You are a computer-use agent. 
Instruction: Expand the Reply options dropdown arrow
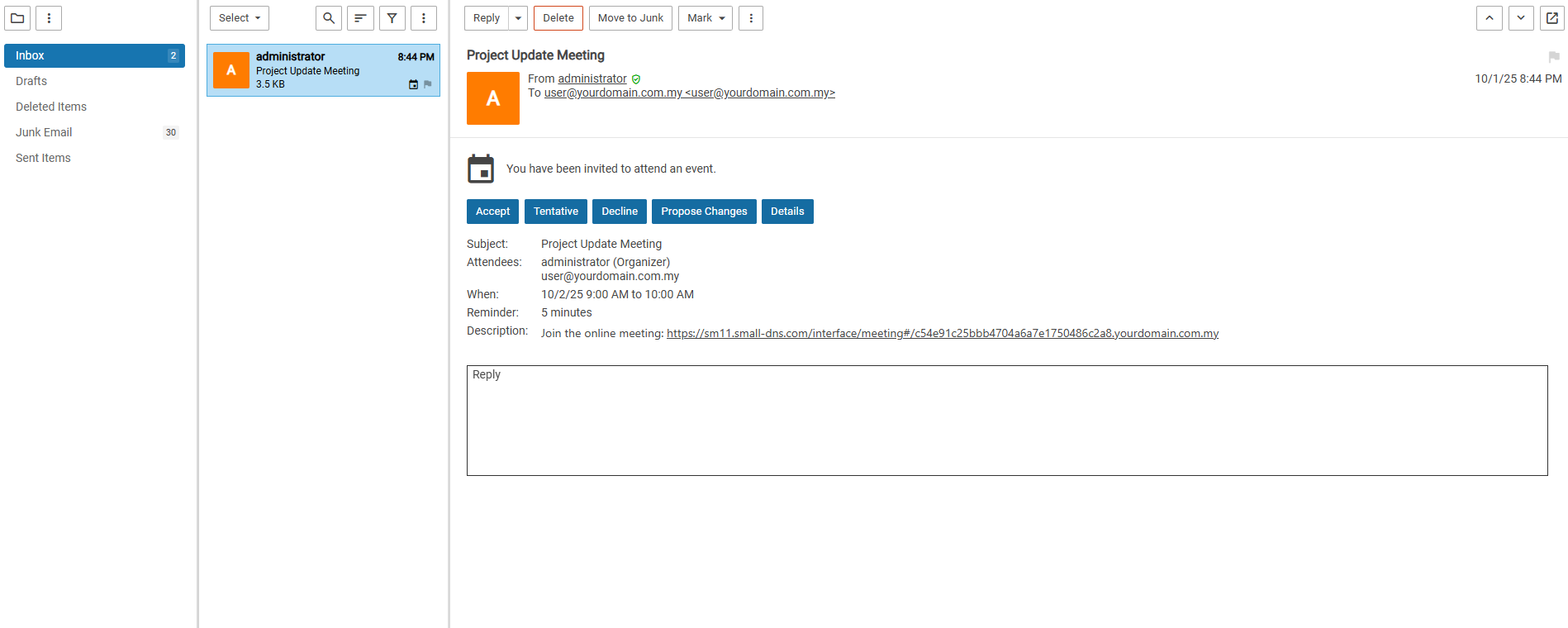click(x=518, y=18)
